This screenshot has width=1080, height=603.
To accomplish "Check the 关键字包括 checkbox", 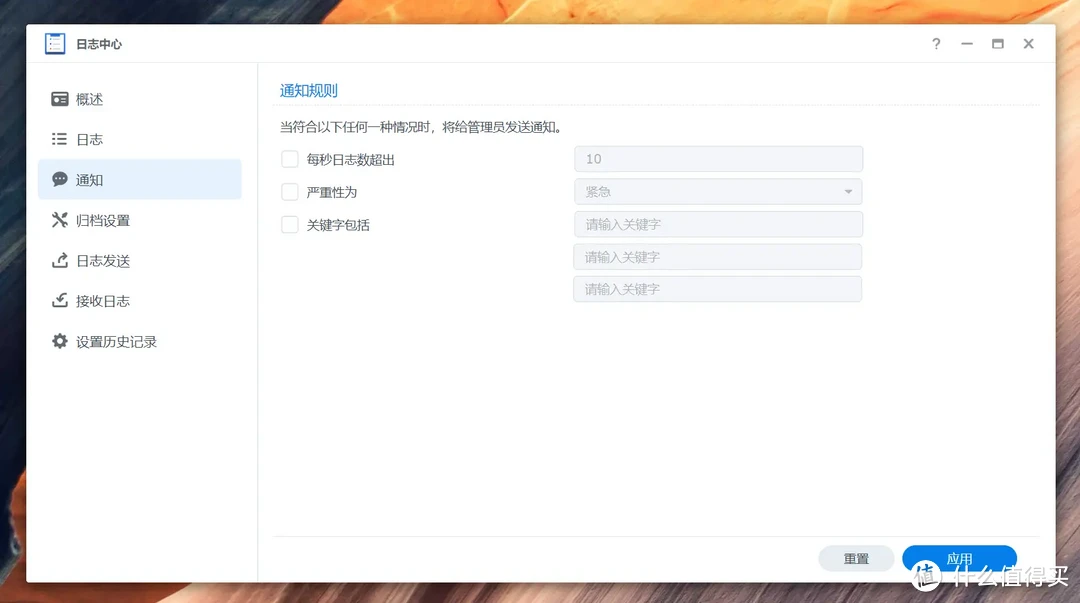I will tap(290, 225).
